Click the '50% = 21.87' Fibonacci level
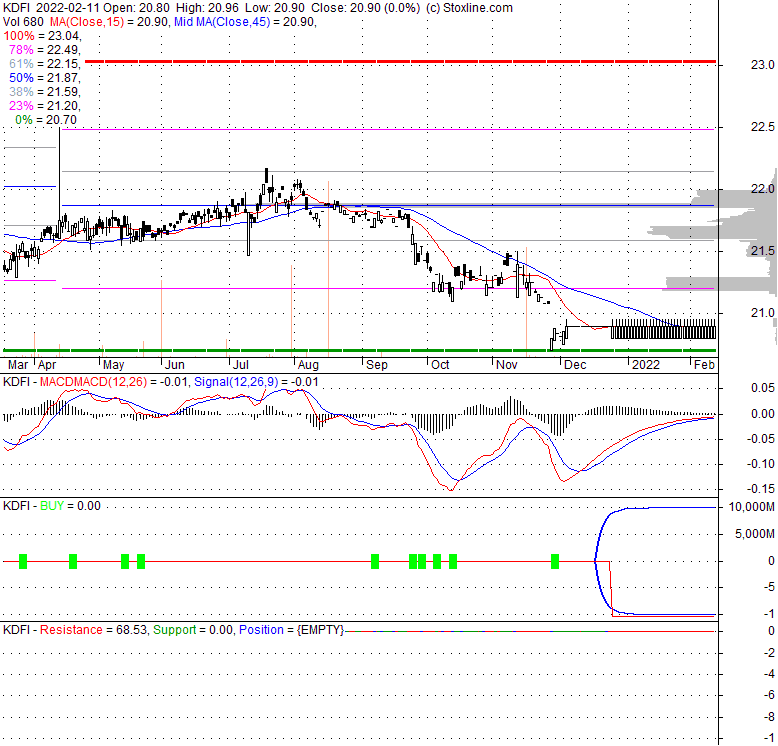 (45, 78)
